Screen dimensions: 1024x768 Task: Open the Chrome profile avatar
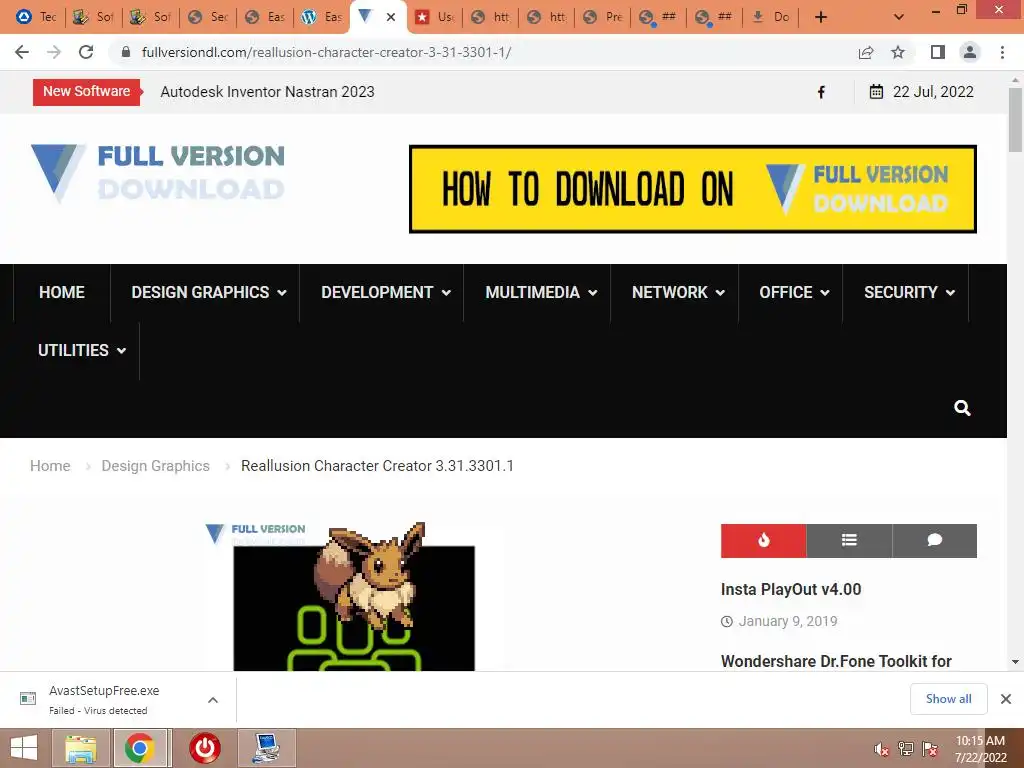pyautogui.click(x=970, y=52)
